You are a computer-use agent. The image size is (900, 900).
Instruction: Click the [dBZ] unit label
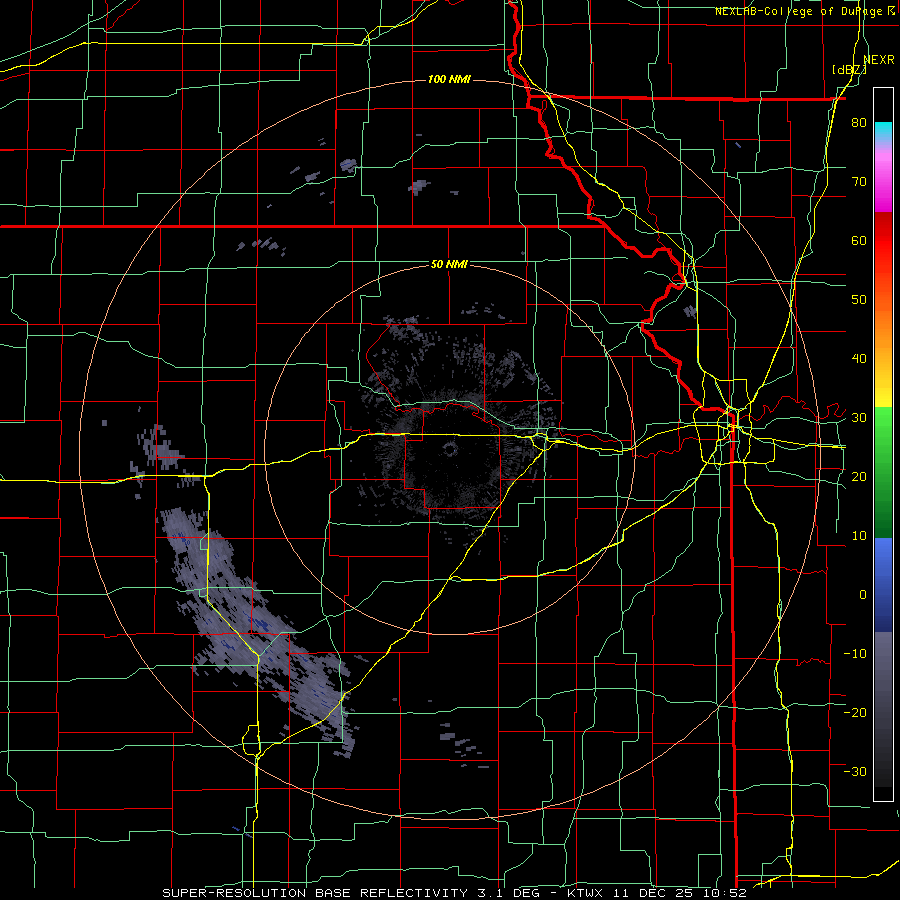point(849,70)
